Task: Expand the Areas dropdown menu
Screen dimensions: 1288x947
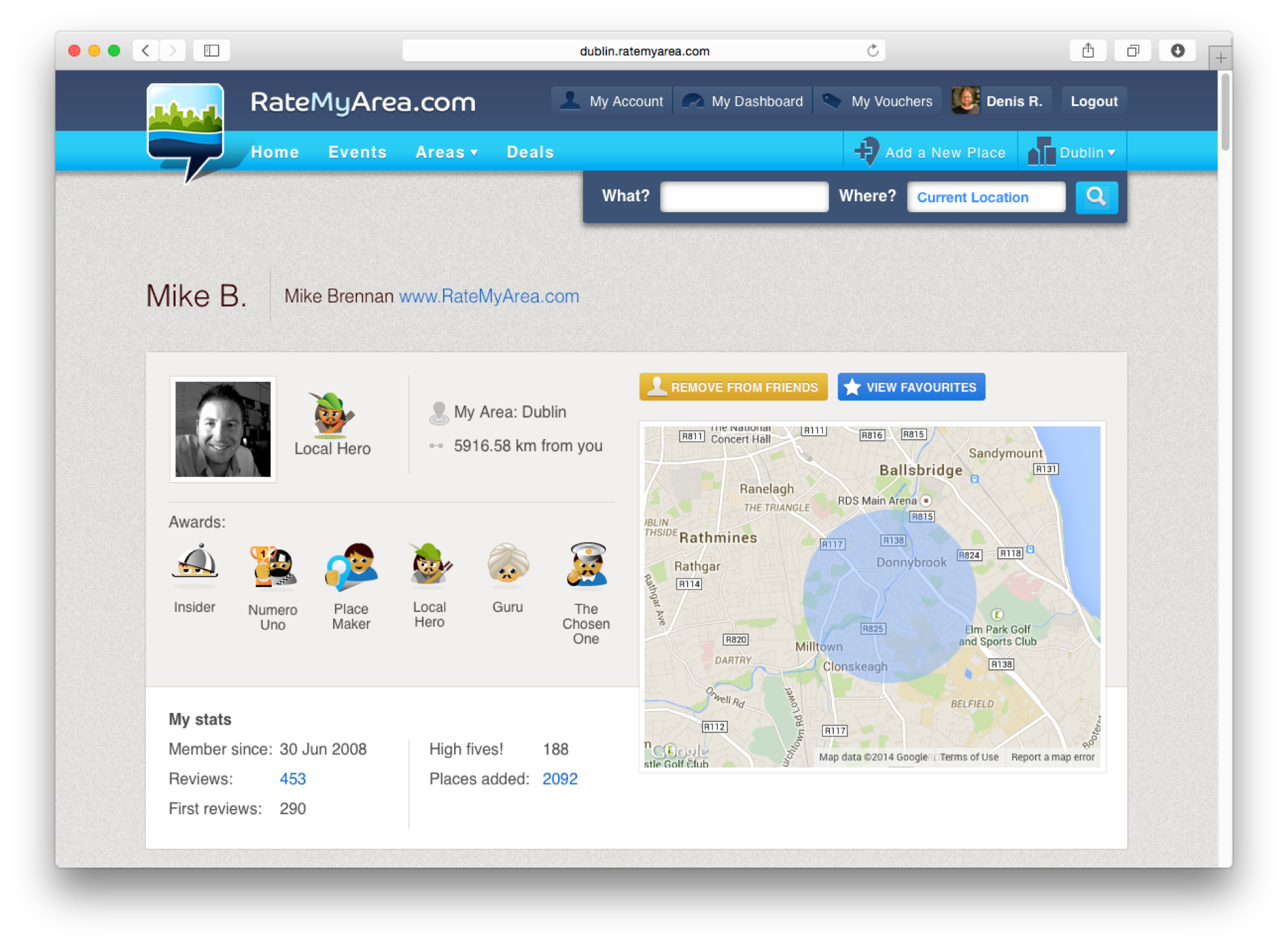Action: [447, 152]
